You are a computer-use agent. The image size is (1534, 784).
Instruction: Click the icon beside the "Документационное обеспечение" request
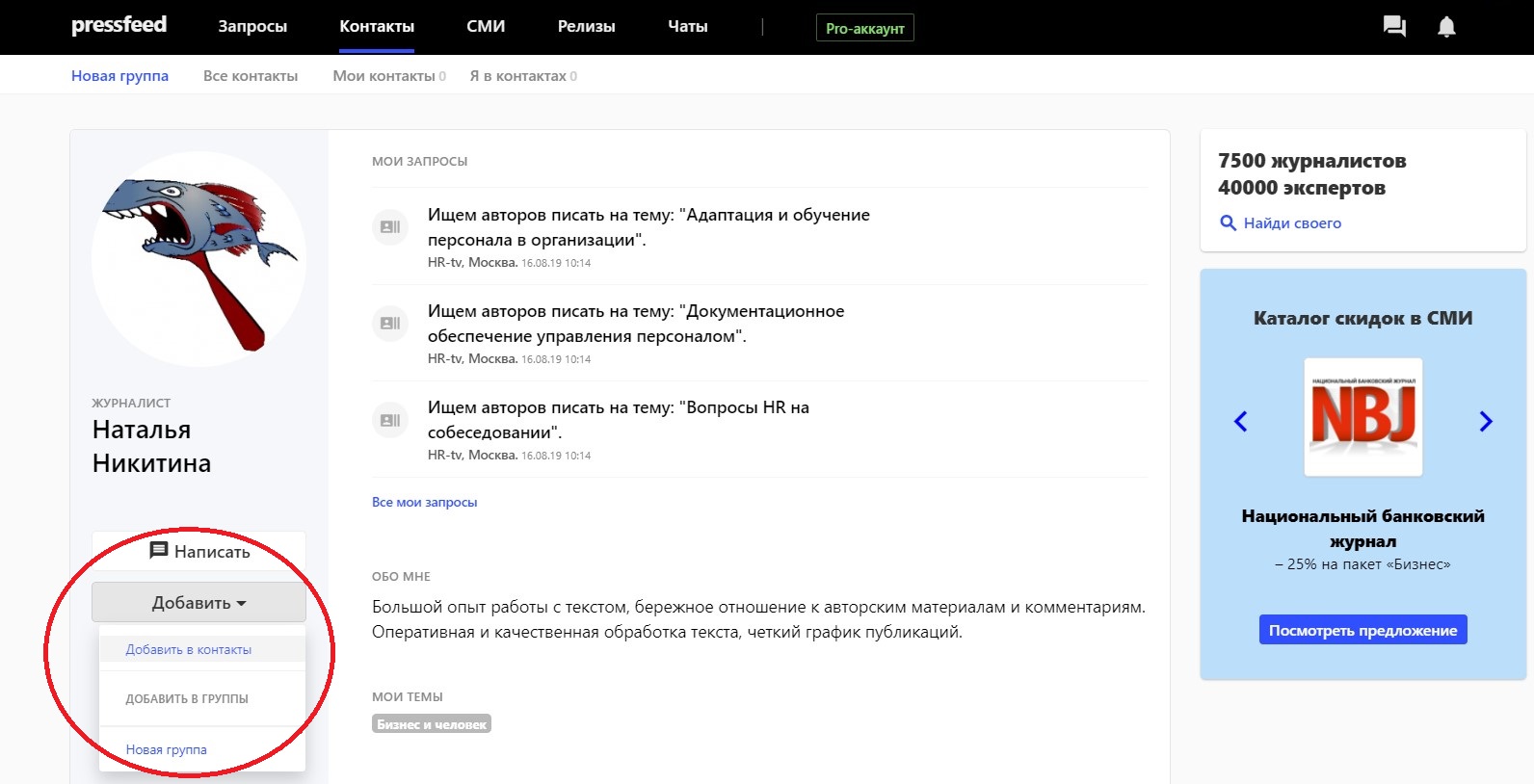click(x=390, y=324)
